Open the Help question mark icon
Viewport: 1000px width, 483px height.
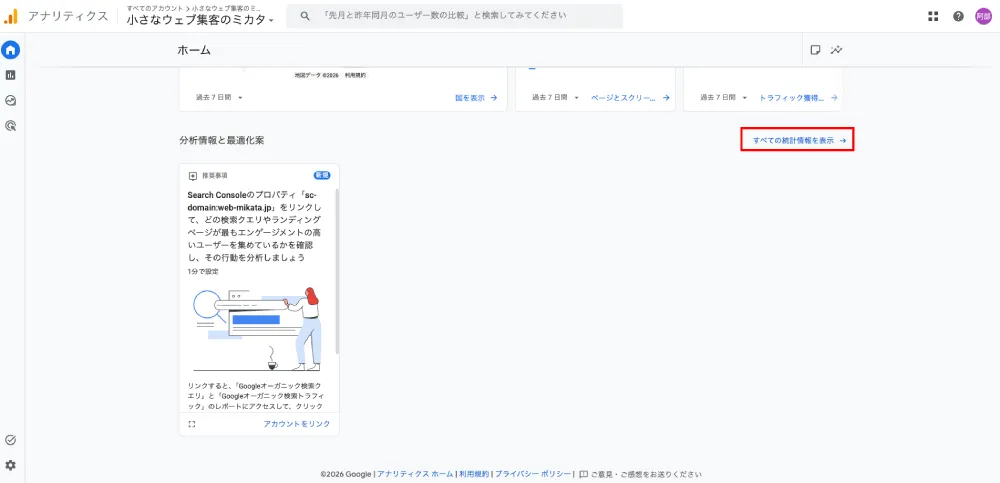point(958,16)
